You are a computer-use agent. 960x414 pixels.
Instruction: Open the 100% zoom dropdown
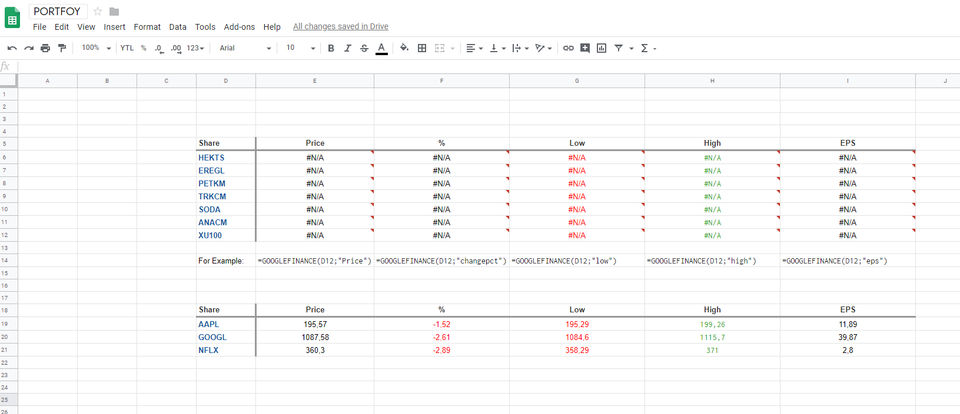tap(96, 48)
